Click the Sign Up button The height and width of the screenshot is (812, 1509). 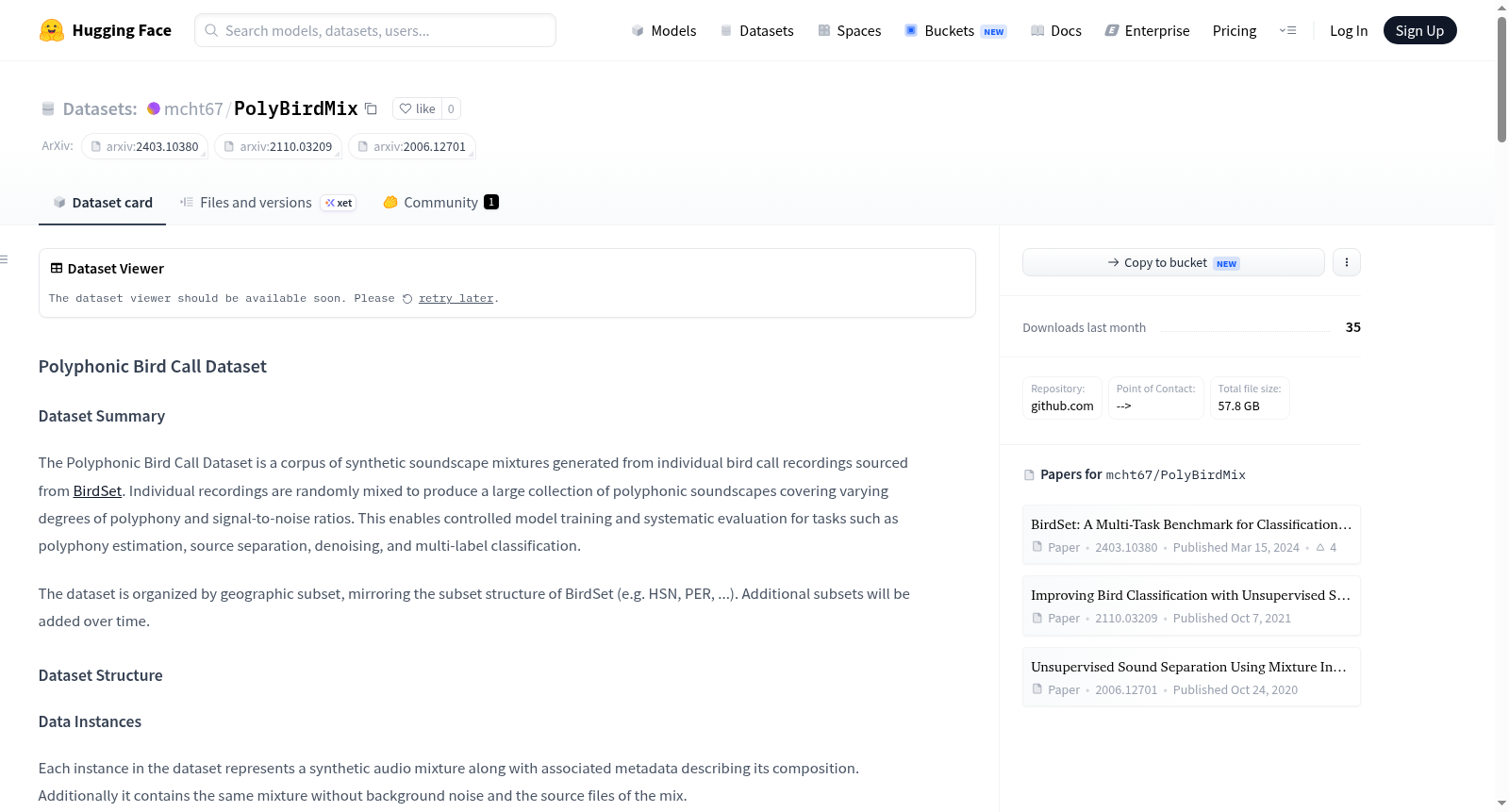point(1419,30)
